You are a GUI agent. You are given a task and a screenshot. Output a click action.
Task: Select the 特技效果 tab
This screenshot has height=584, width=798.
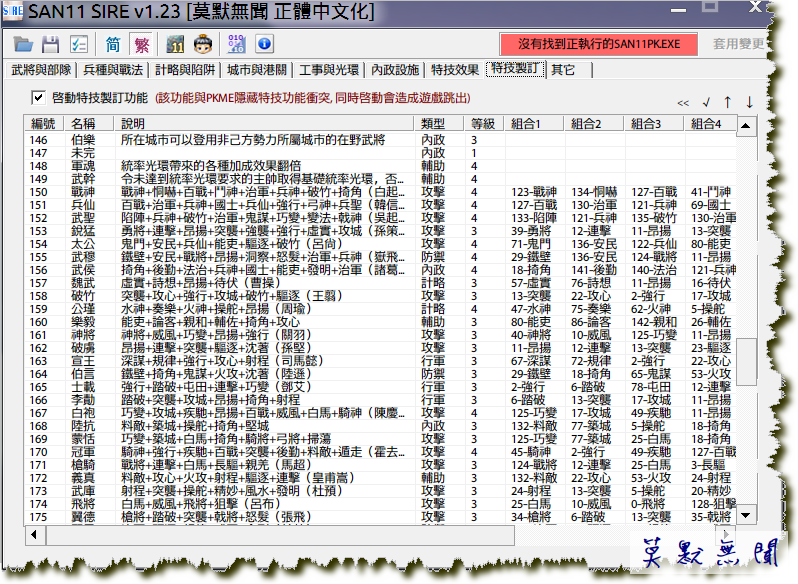(x=455, y=70)
